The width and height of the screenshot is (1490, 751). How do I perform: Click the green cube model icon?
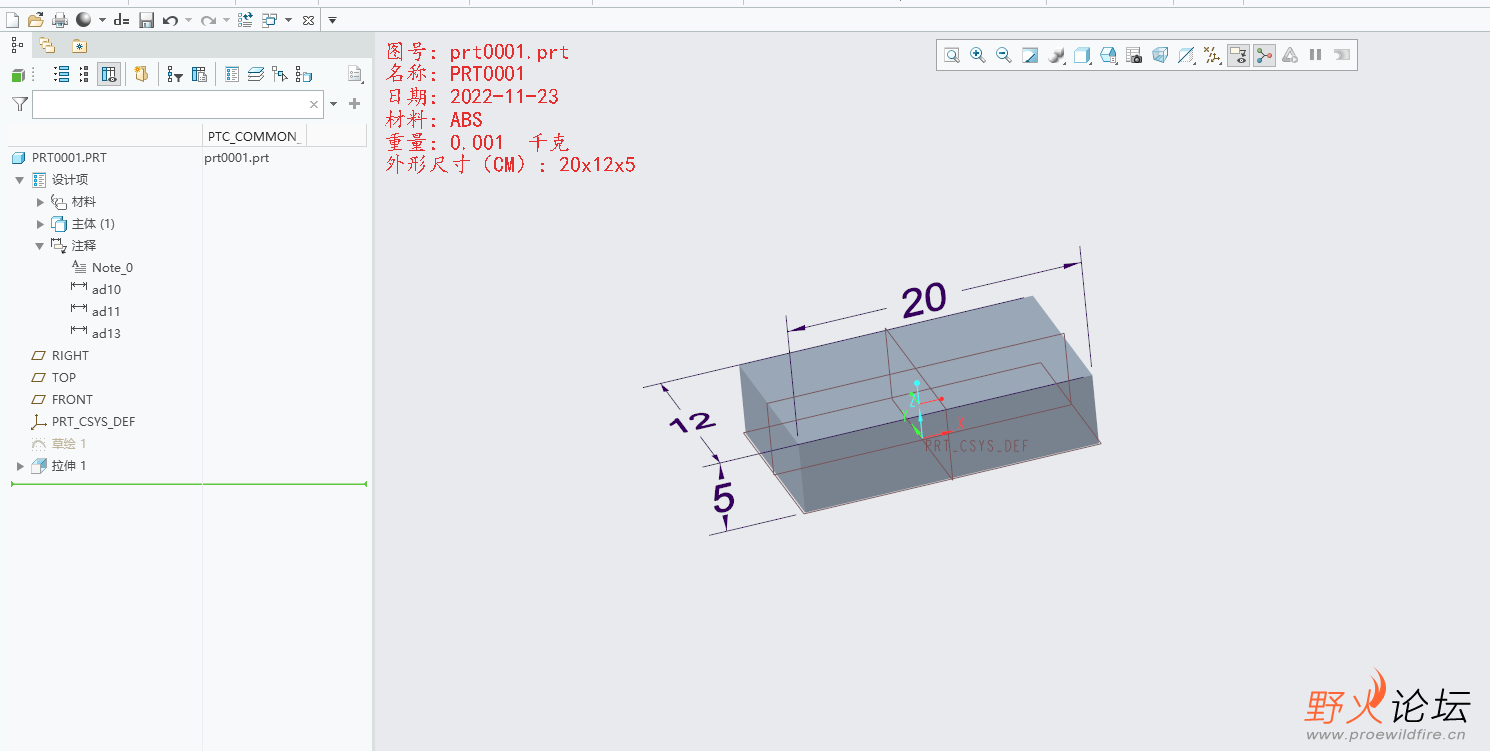point(17,74)
